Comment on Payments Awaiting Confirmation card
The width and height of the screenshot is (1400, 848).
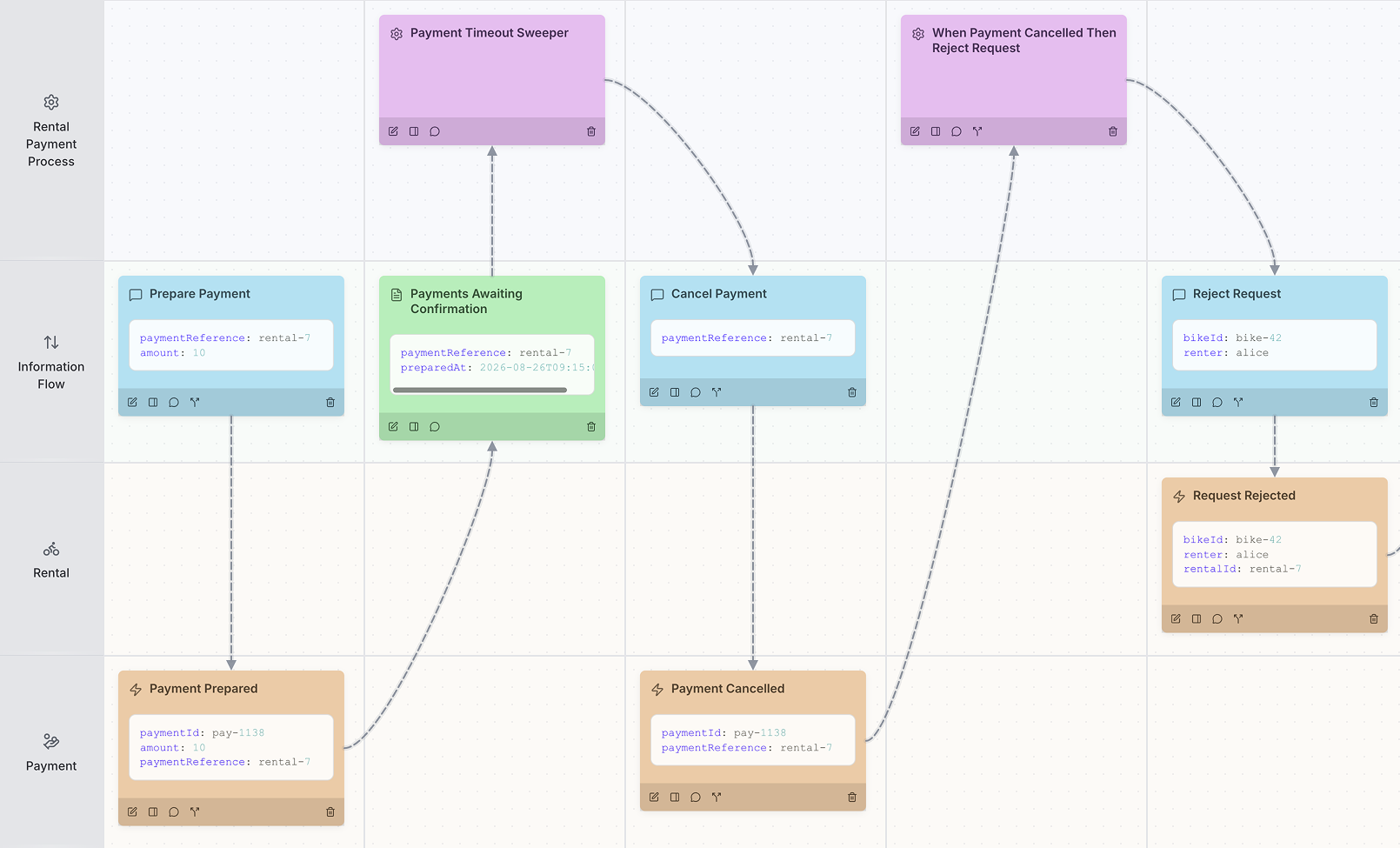435,427
